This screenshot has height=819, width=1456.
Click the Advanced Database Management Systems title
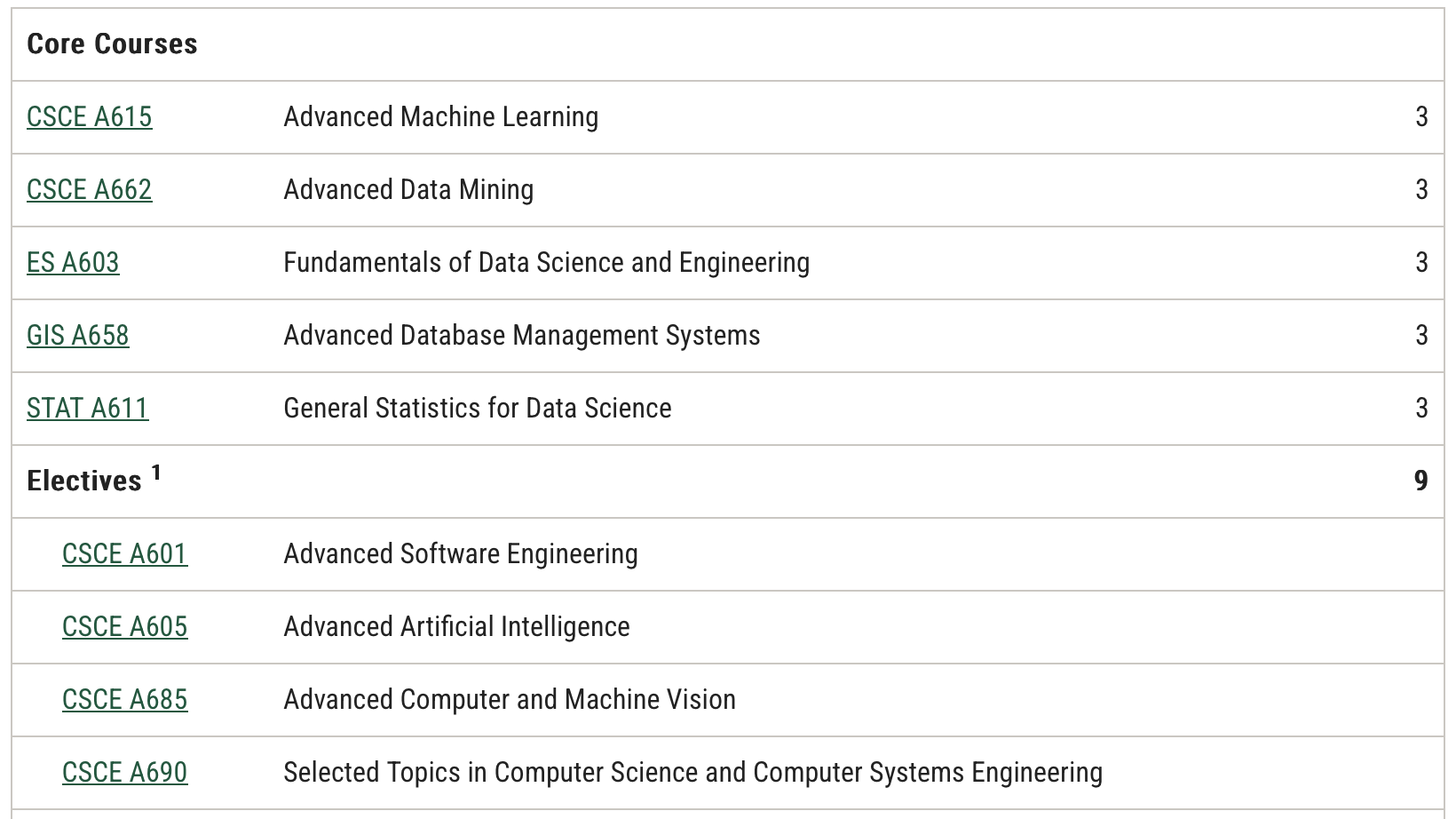point(521,336)
